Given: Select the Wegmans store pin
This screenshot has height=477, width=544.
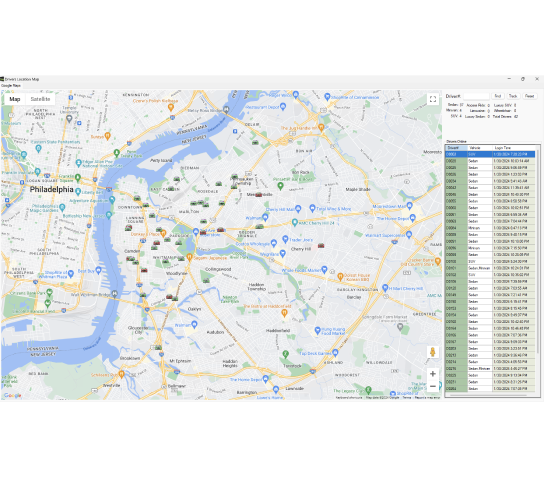Looking at the screenshot, I should pyautogui.click(x=282, y=253).
